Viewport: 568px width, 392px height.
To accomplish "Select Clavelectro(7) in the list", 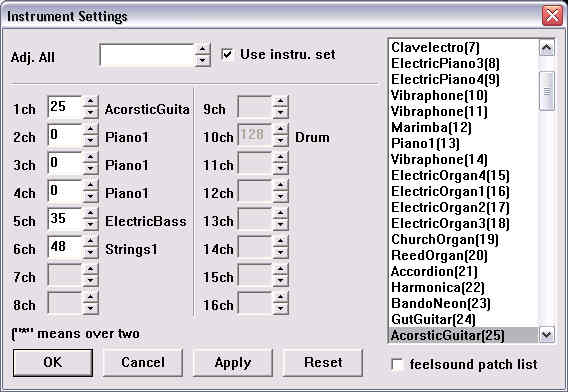I will coord(463,47).
